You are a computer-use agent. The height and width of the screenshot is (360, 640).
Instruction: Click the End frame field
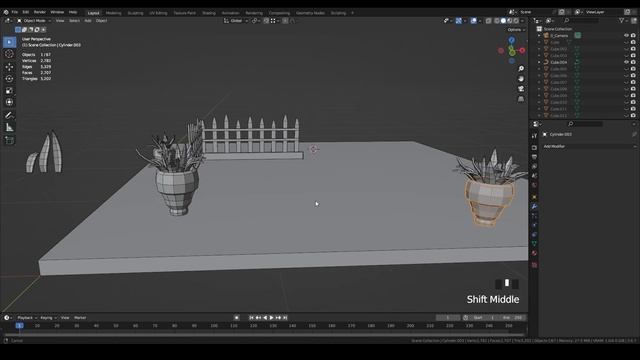(512, 318)
